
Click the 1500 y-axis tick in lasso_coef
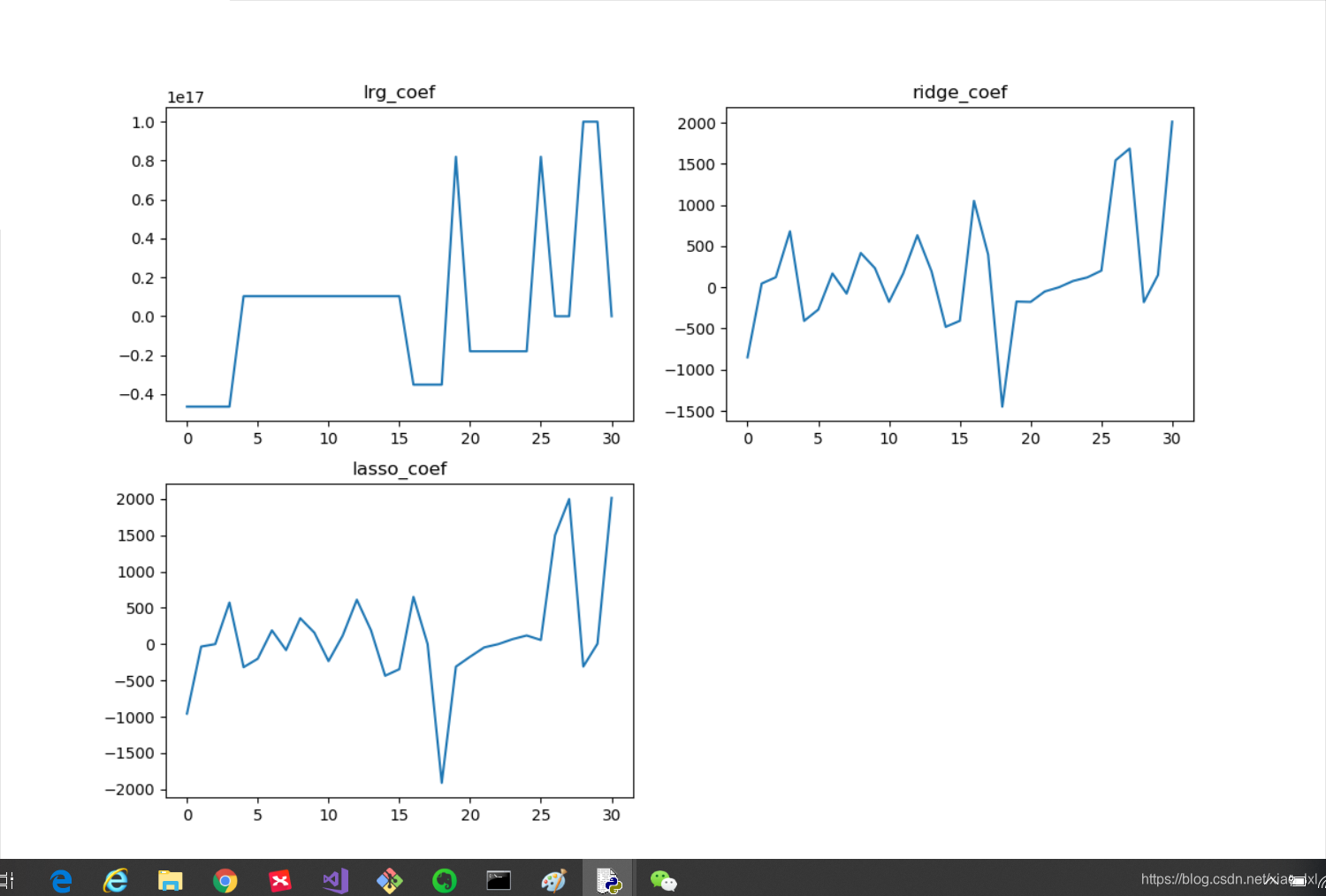coord(136,535)
